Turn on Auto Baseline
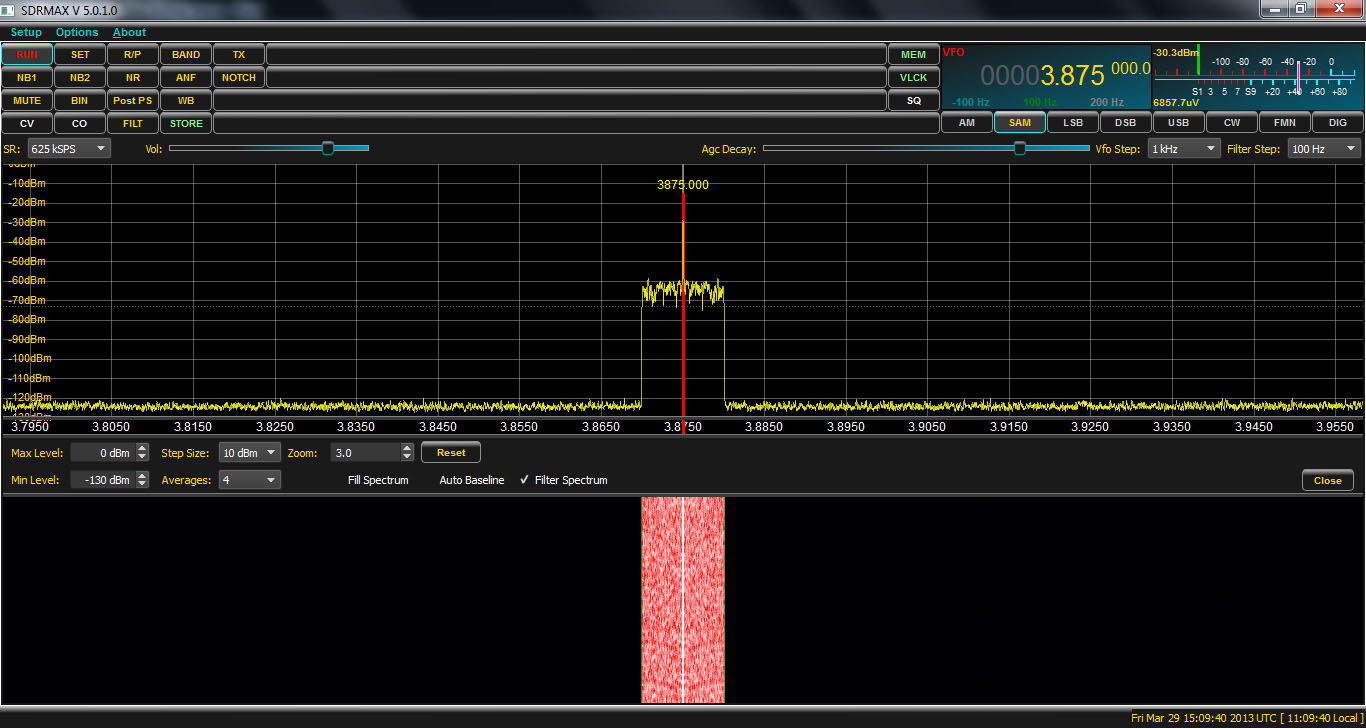Screen dimensions: 1366x728 [470, 480]
